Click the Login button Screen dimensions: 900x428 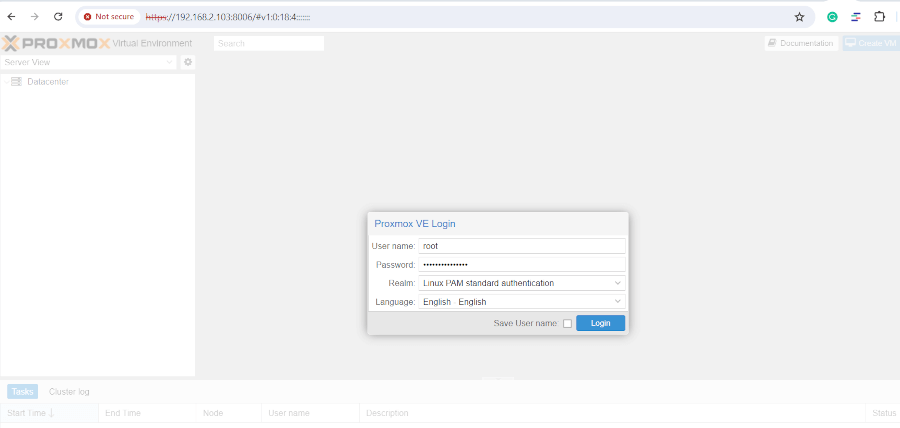600,323
